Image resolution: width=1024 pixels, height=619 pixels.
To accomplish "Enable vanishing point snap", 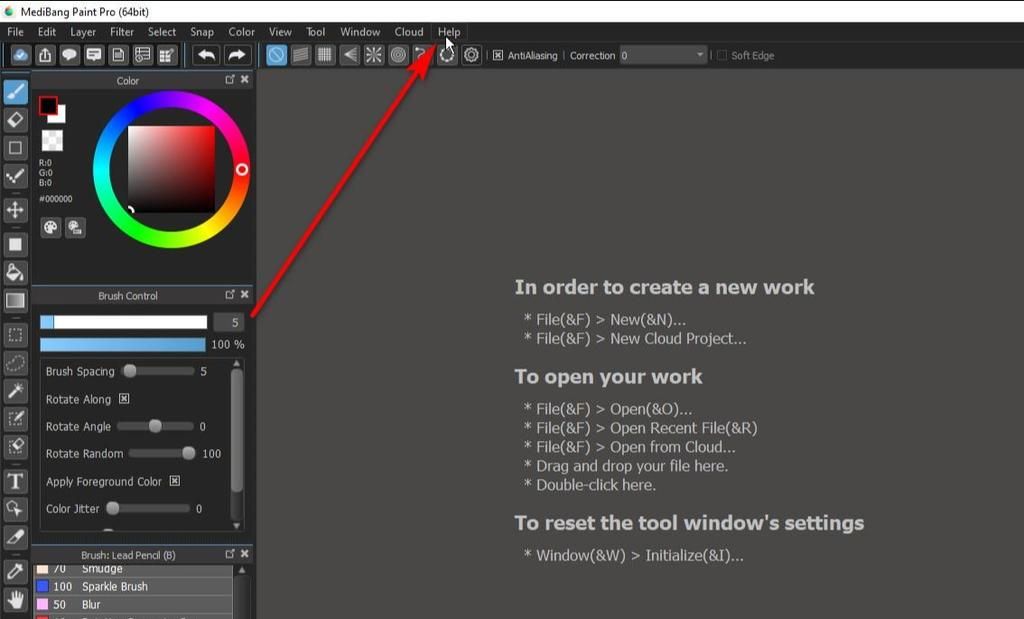I will (349, 56).
